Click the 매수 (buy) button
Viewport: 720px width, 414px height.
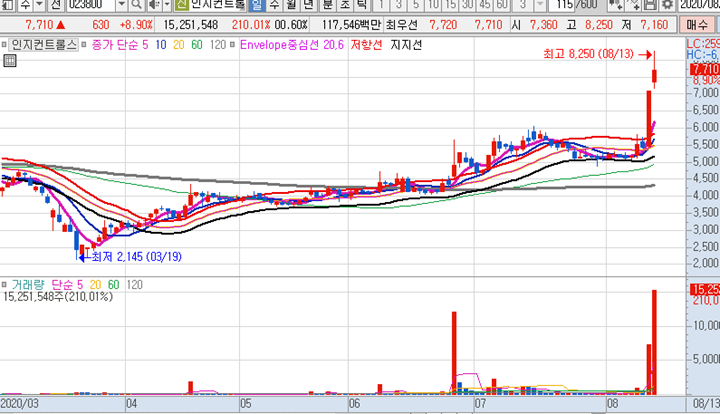698,25
